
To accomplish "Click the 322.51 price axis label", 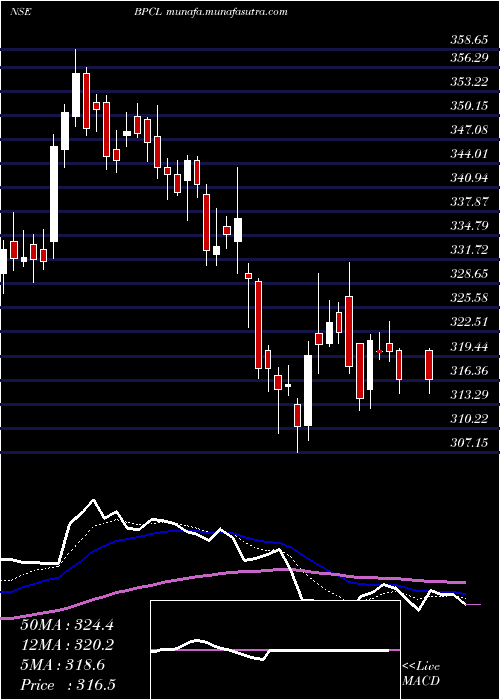I will (468, 323).
